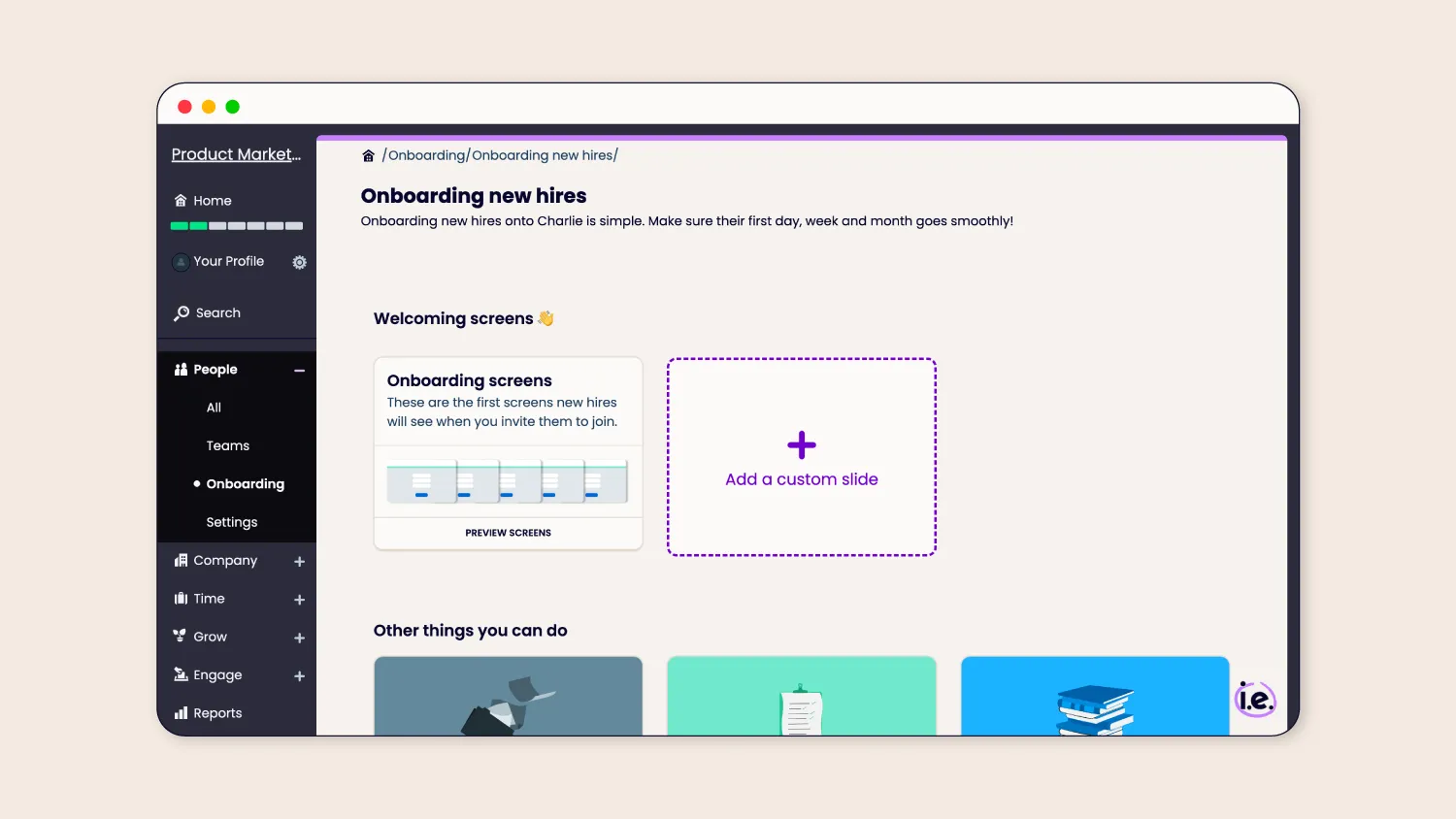This screenshot has width=1456, height=819.
Task: Expand the Time section plus
Action: click(x=300, y=600)
